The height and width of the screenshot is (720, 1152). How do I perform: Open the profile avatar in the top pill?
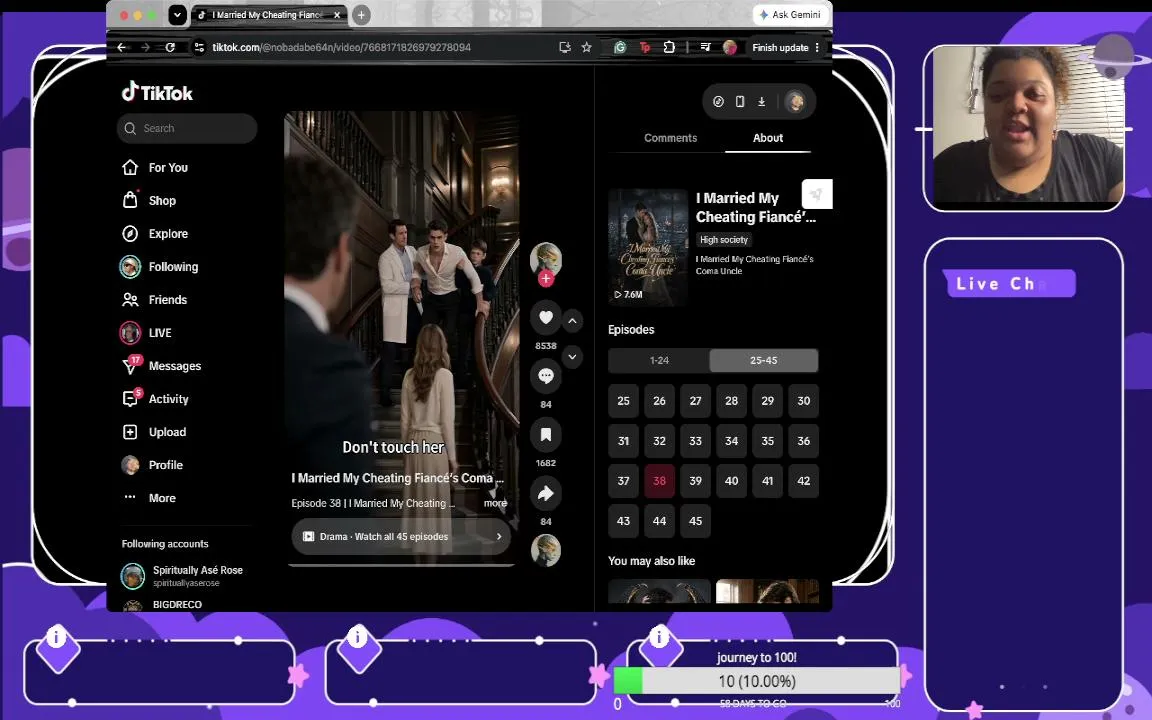(795, 101)
